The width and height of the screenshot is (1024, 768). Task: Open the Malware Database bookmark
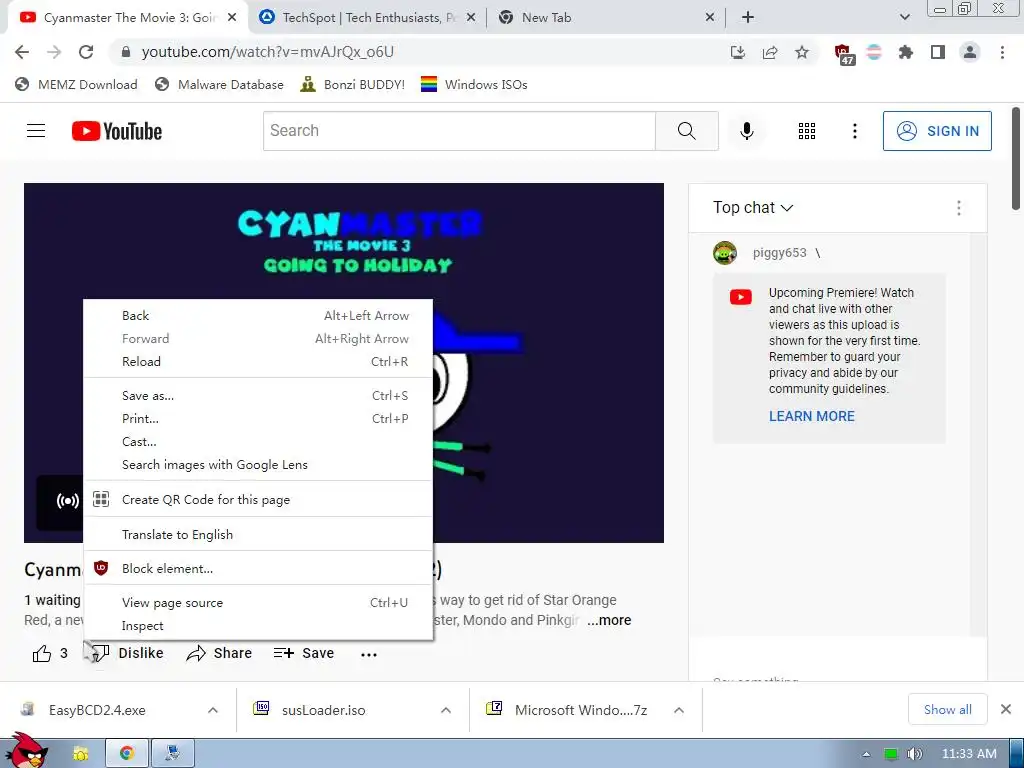(219, 85)
